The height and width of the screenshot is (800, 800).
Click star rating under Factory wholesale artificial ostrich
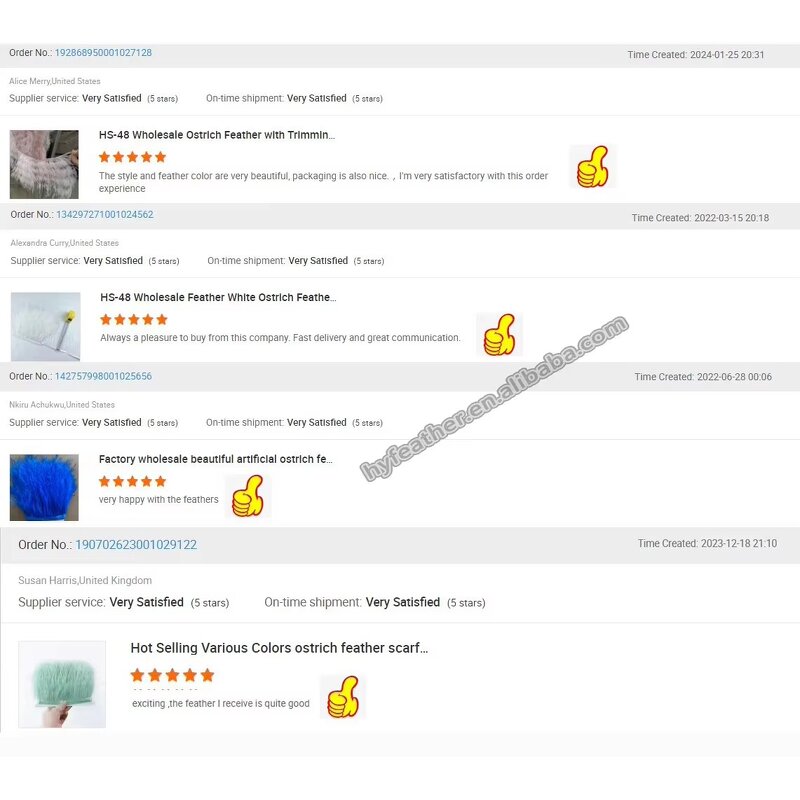(x=133, y=482)
